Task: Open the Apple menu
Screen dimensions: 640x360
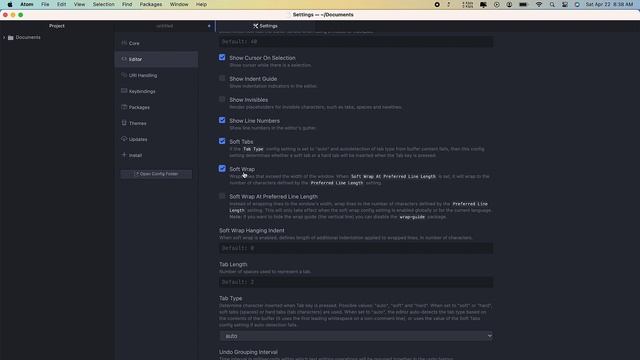Action: 9,4
